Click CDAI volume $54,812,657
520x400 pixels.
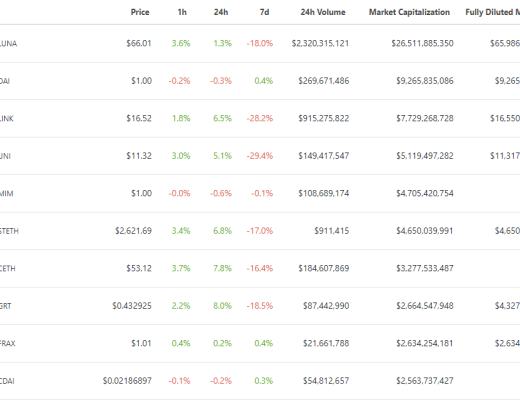click(x=326, y=381)
